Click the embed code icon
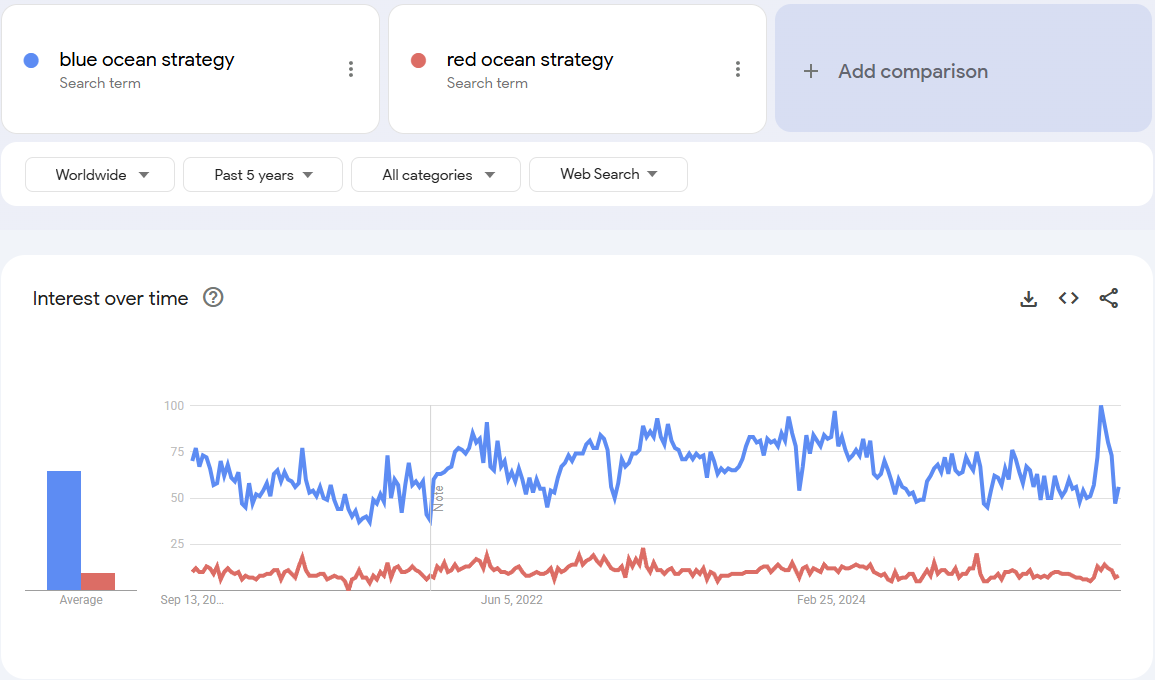Viewport: 1155px width, 680px height. point(1068,298)
